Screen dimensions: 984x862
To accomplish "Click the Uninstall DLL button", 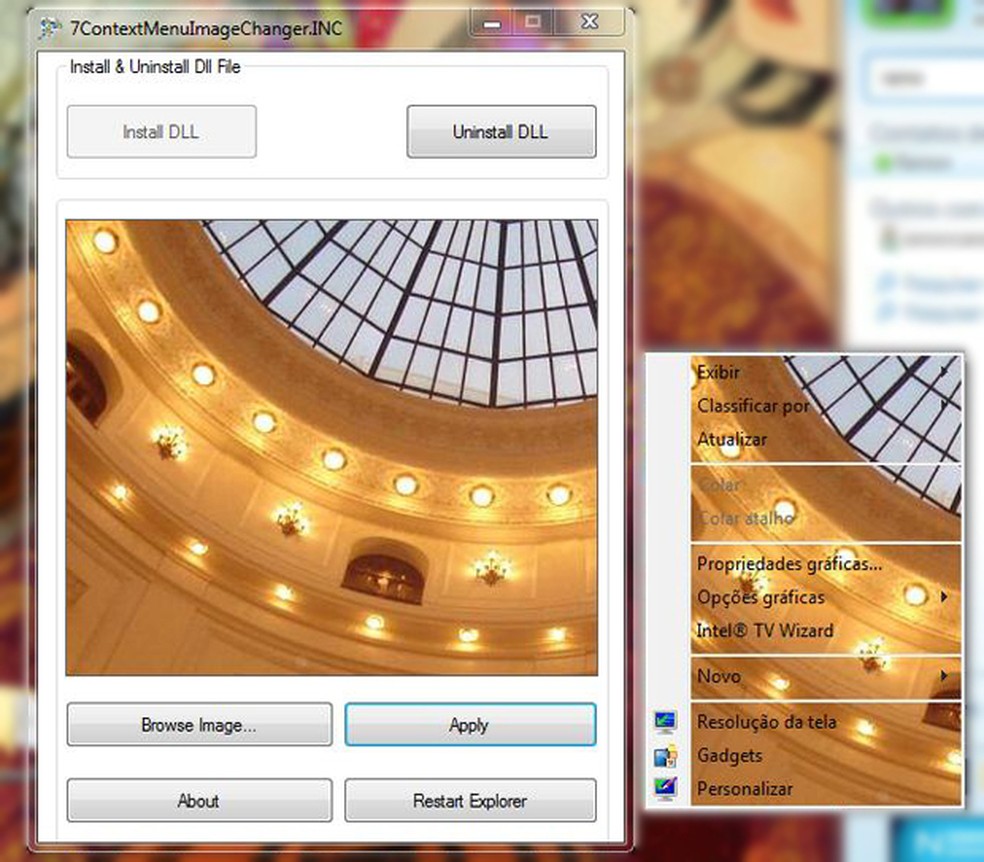I will pos(500,131).
